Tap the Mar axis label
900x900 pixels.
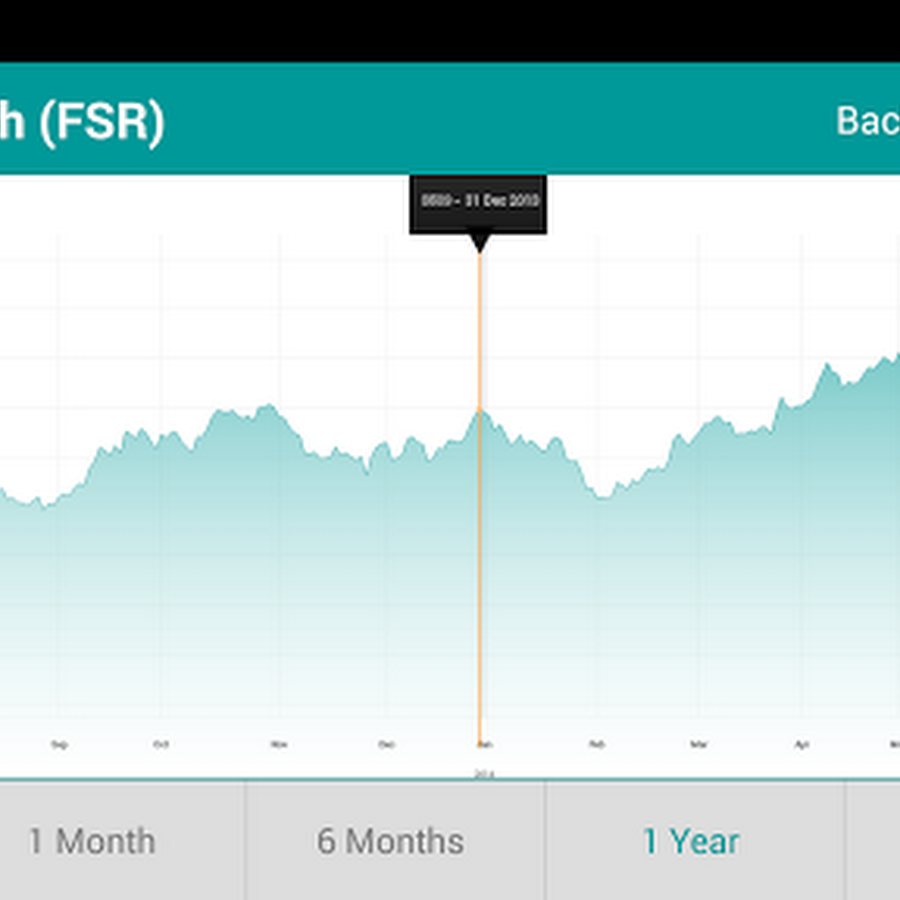click(699, 745)
